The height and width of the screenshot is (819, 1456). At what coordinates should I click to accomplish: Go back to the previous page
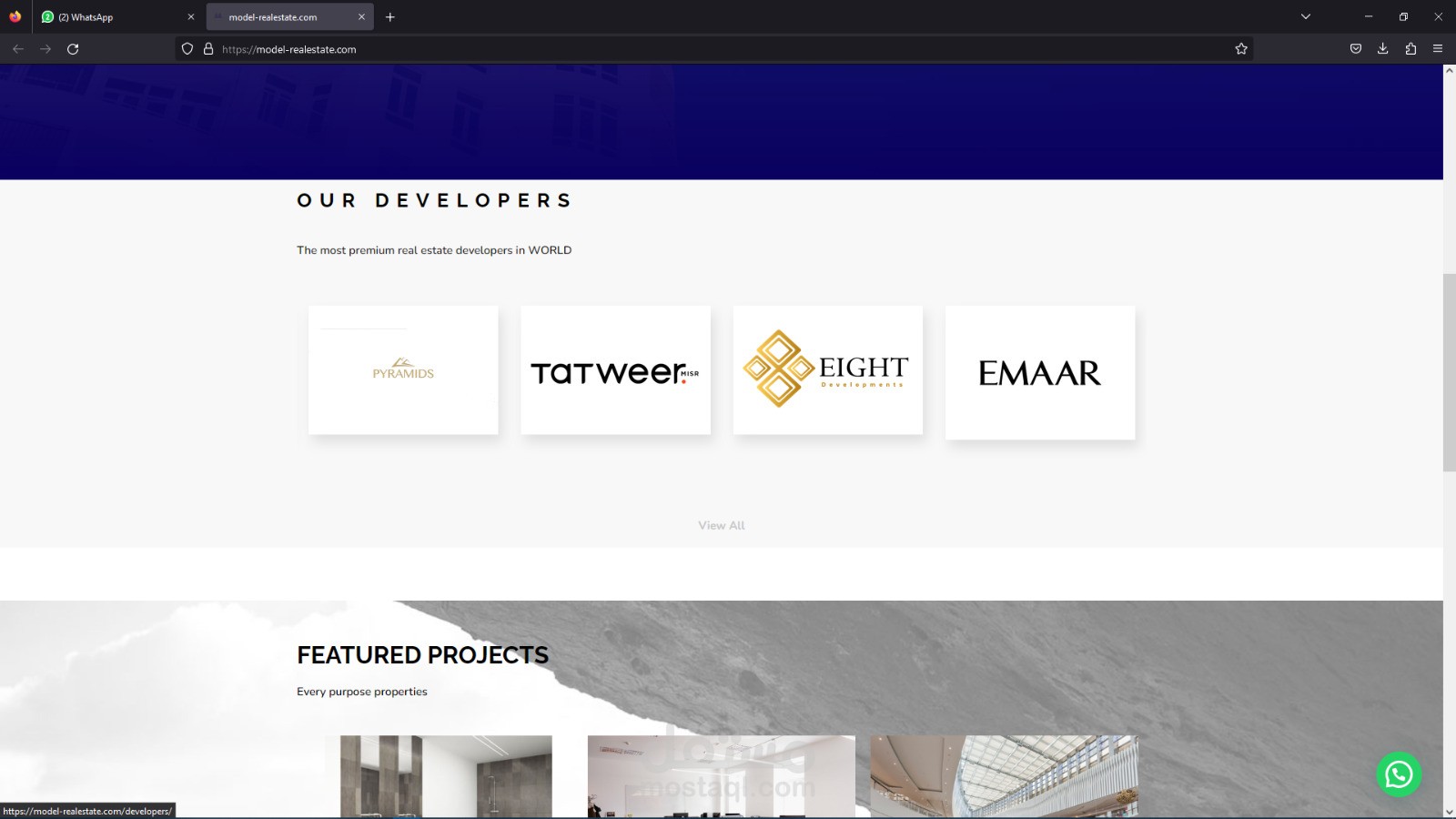[18, 49]
